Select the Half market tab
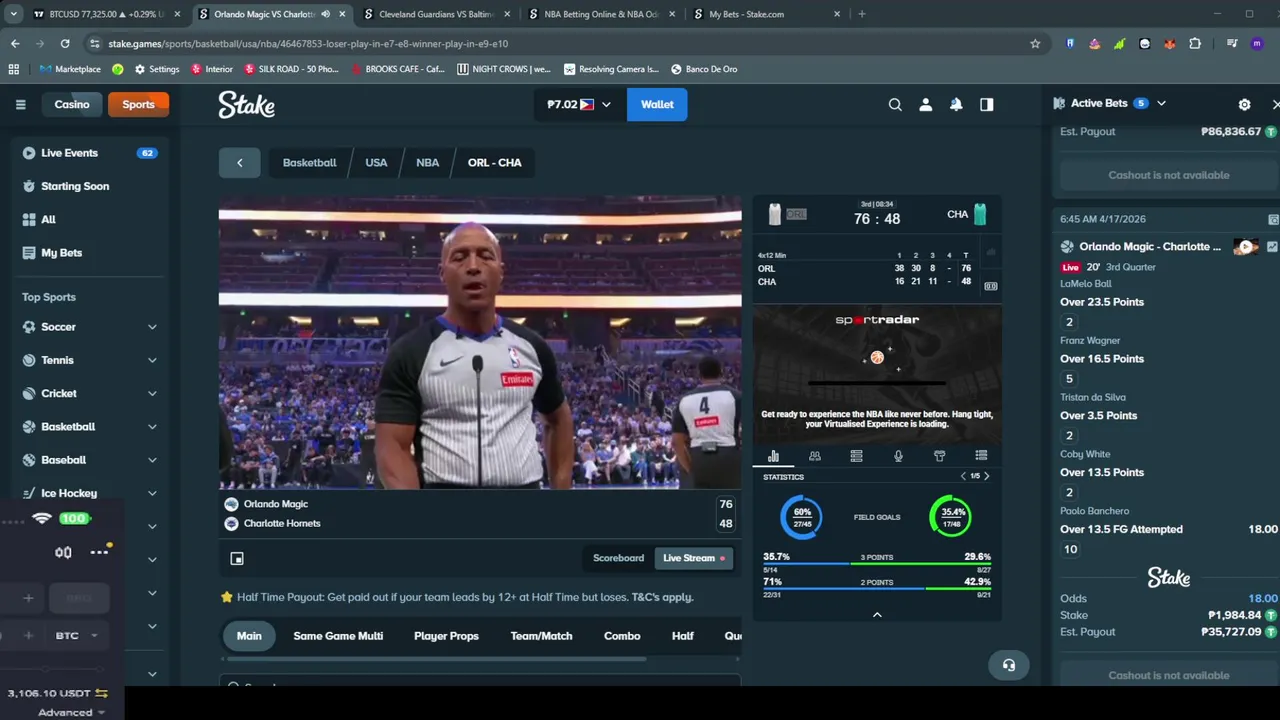Image resolution: width=1280 pixels, height=720 pixels. coord(683,636)
